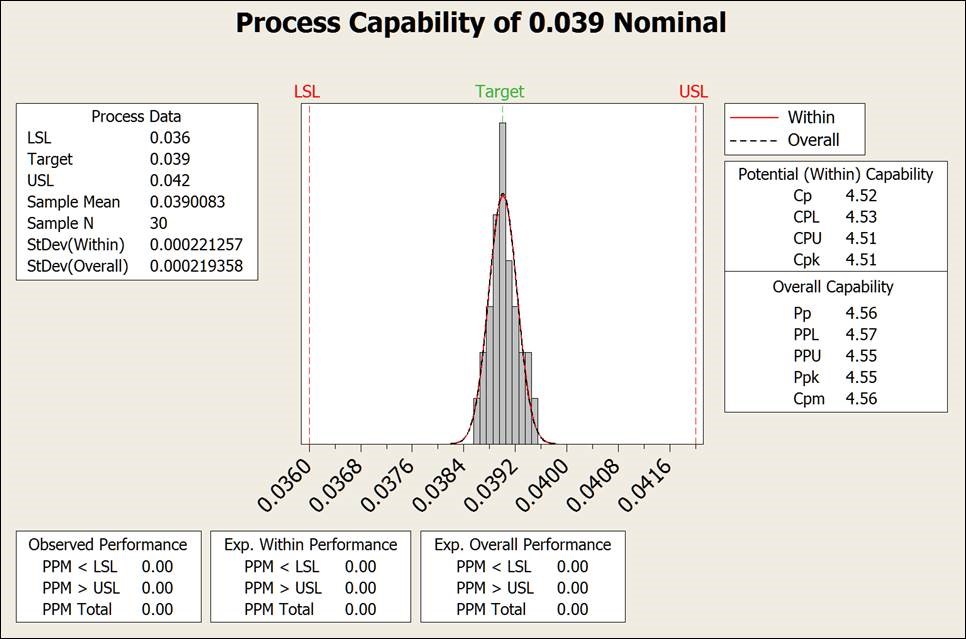Click the USL value 0.042

[170, 181]
